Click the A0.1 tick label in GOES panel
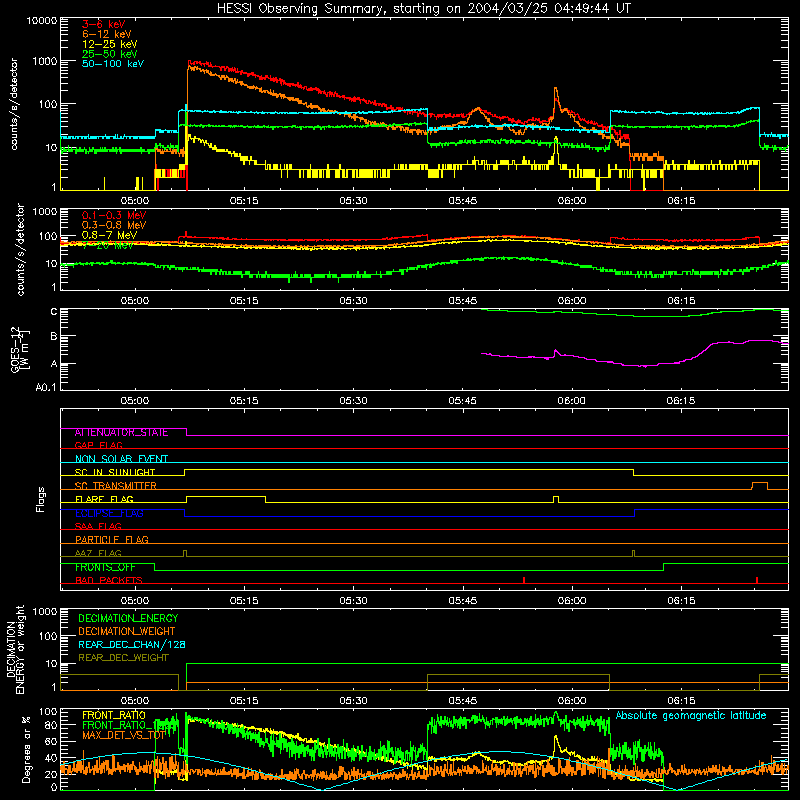The height and width of the screenshot is (800, 800). (x=46, y=387)
